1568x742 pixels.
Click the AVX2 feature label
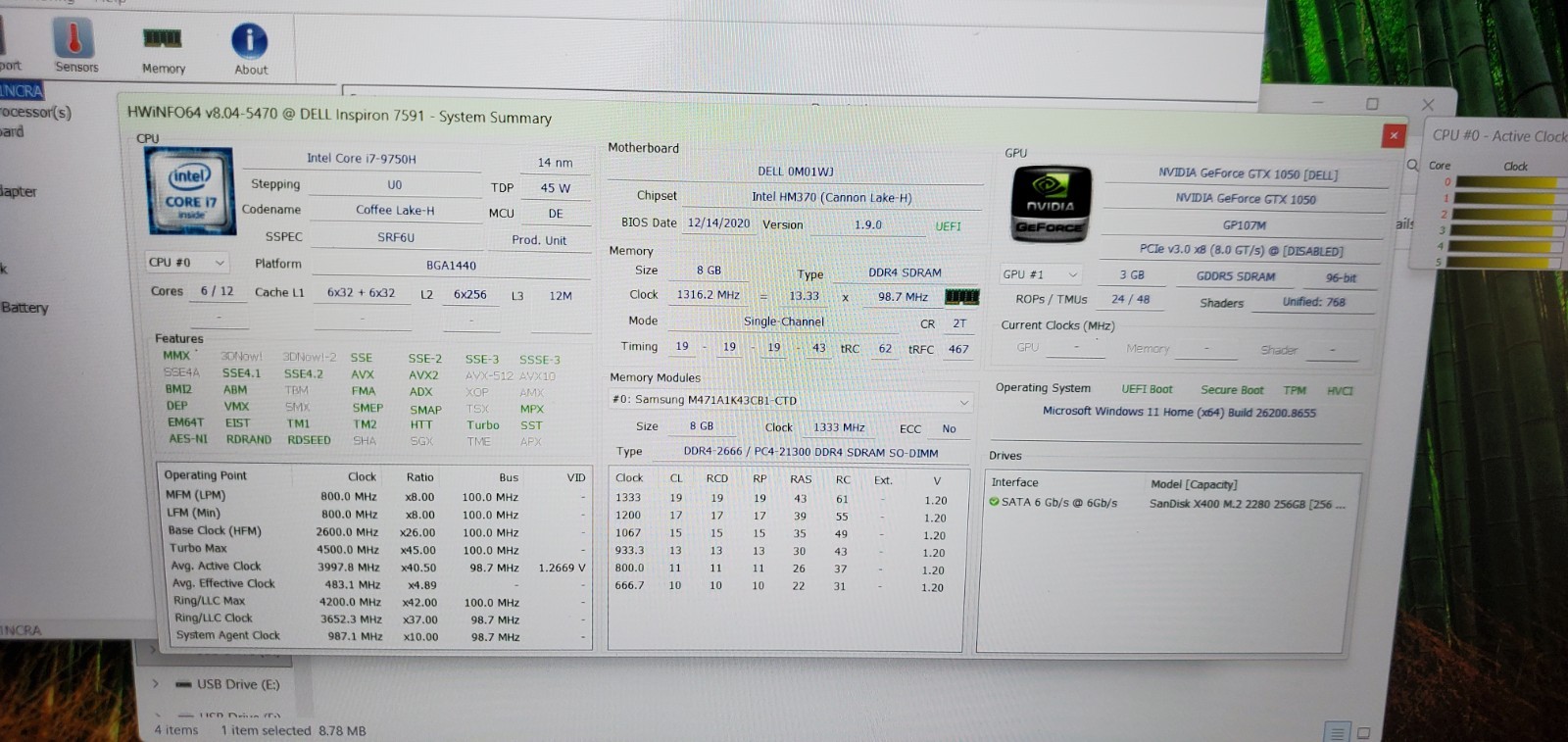(x=423, y=375)
